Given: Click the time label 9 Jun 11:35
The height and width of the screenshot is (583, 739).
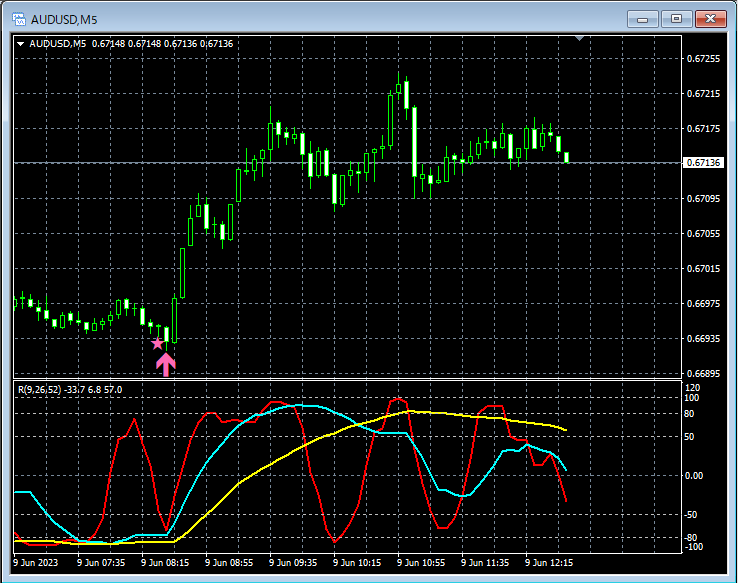Looking at the screenshot, I should tap(485, 563).
